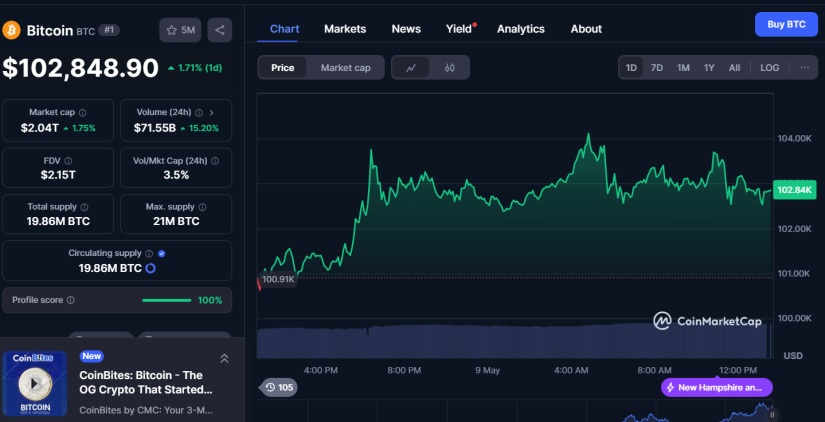The height and width of the screenshot is (422, 825).
Task: Click the circulating supply progress ring icon
Action: click(x=150, y=268)
